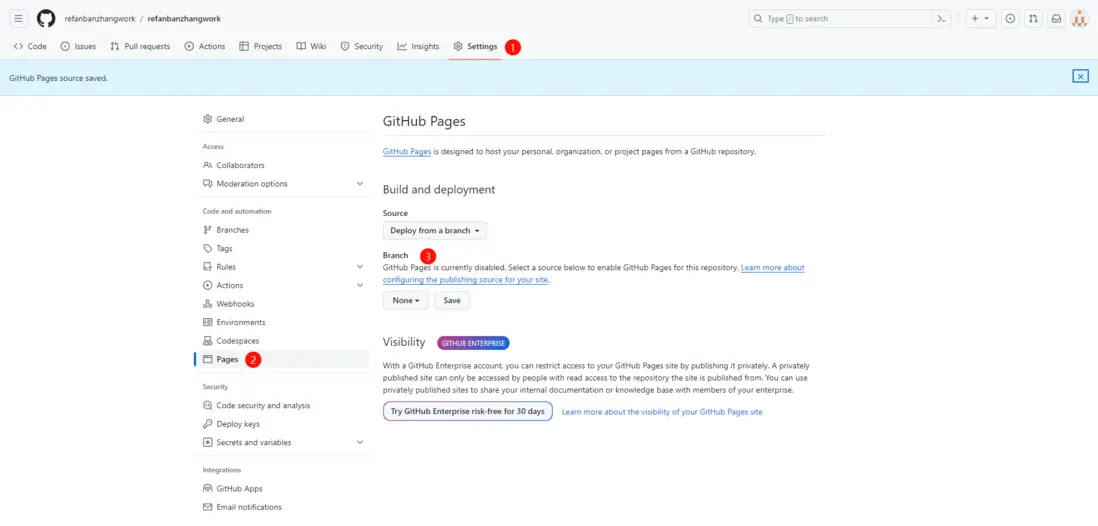This screenshot has height=526, width=1098.
Task: Click the Save branch button
Action: (452, 300)
